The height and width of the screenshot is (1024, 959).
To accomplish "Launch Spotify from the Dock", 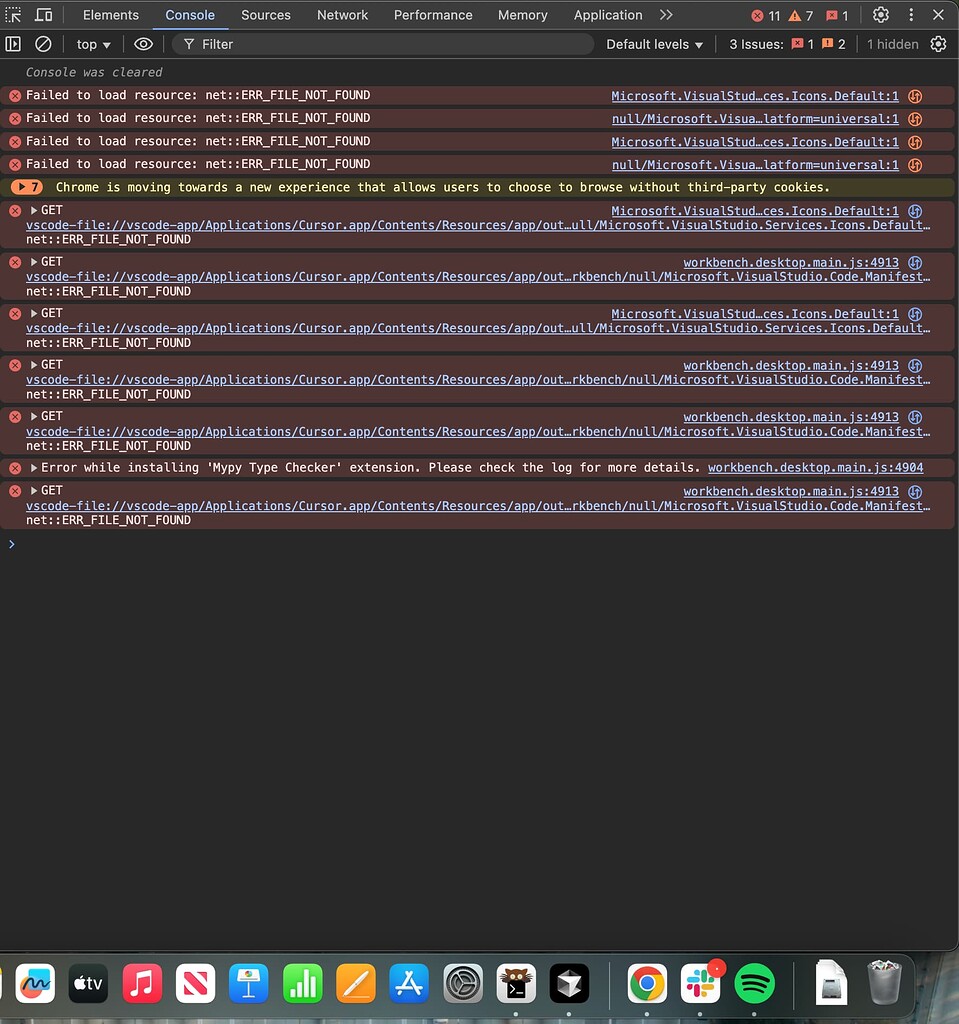I will coord(754,984).
